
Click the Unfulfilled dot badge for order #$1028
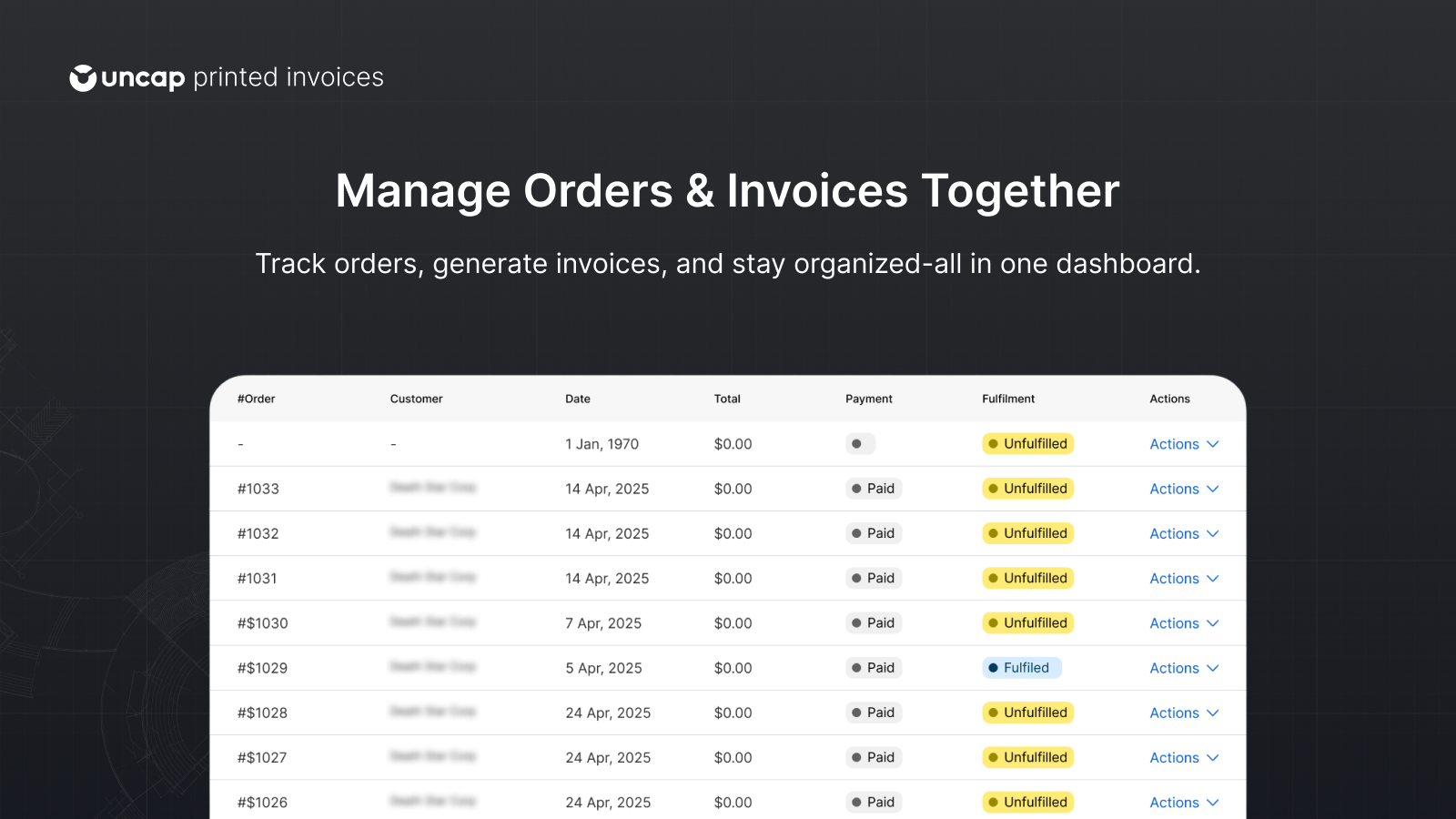point(994,713)
